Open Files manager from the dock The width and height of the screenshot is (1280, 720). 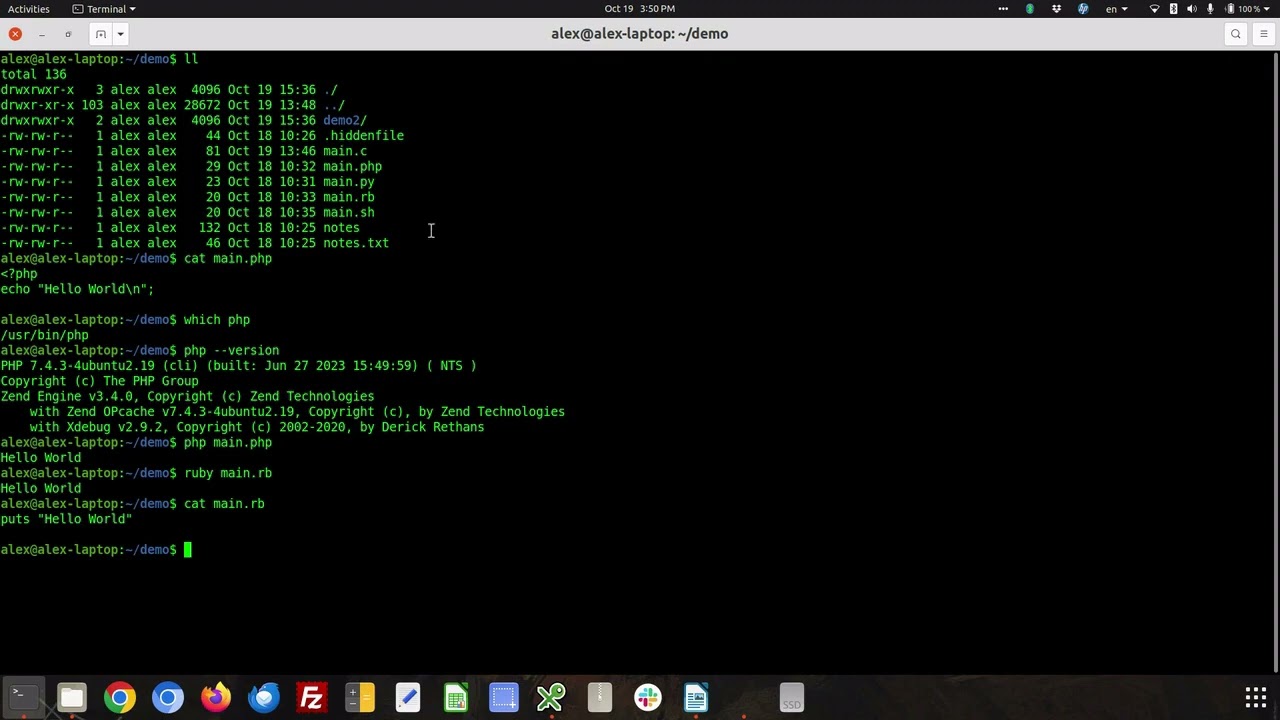tap(72, 697)
